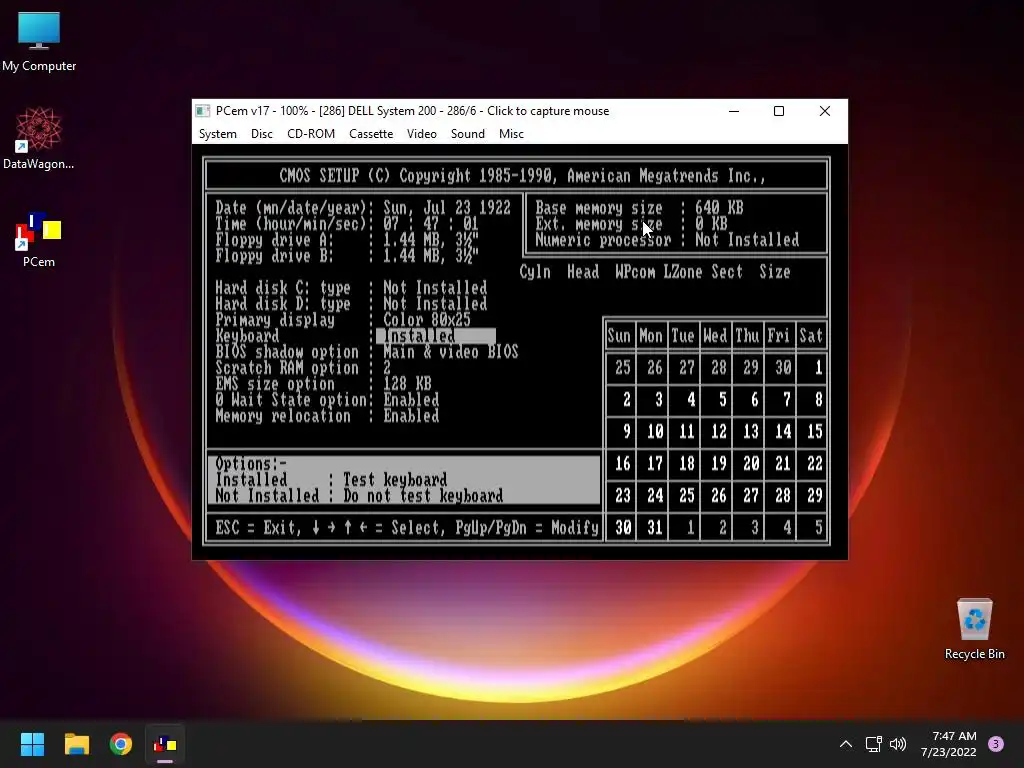Image resolution: width=1024 pixels, height=768 pixels.
Task: Open the Cassette menu
Action: [x=371, y=134]
